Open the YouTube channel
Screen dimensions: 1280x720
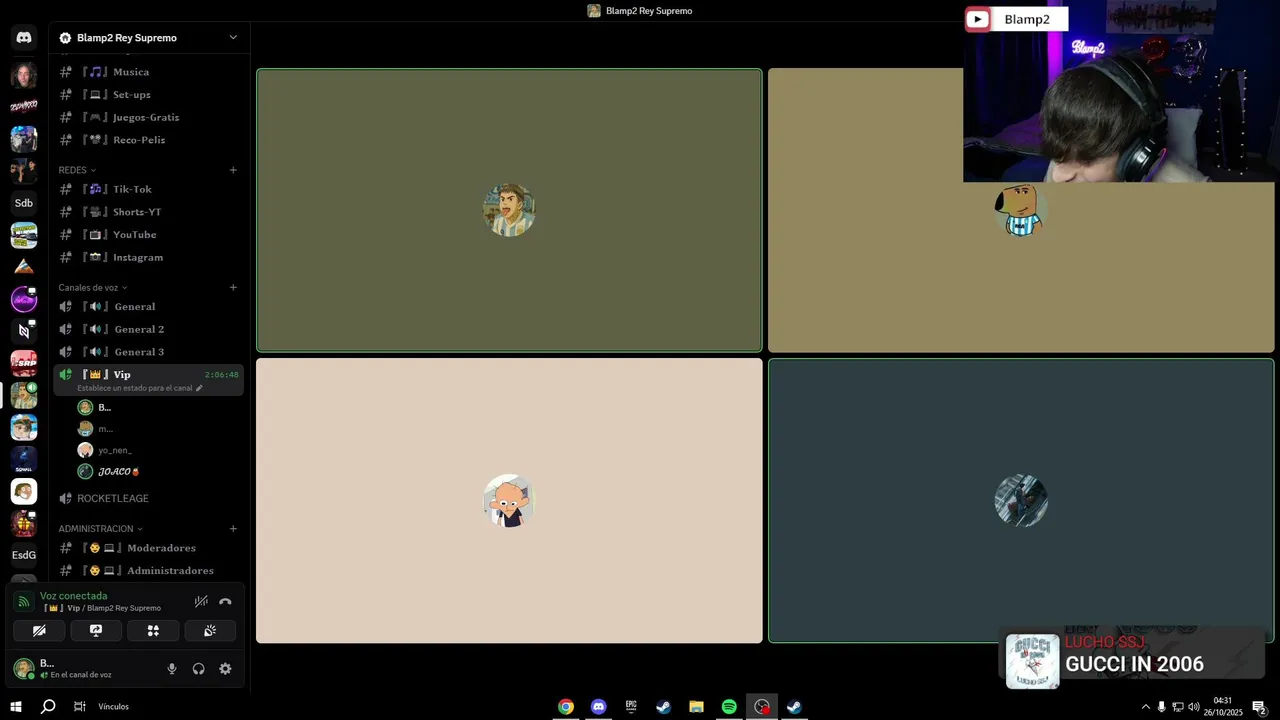149,235
